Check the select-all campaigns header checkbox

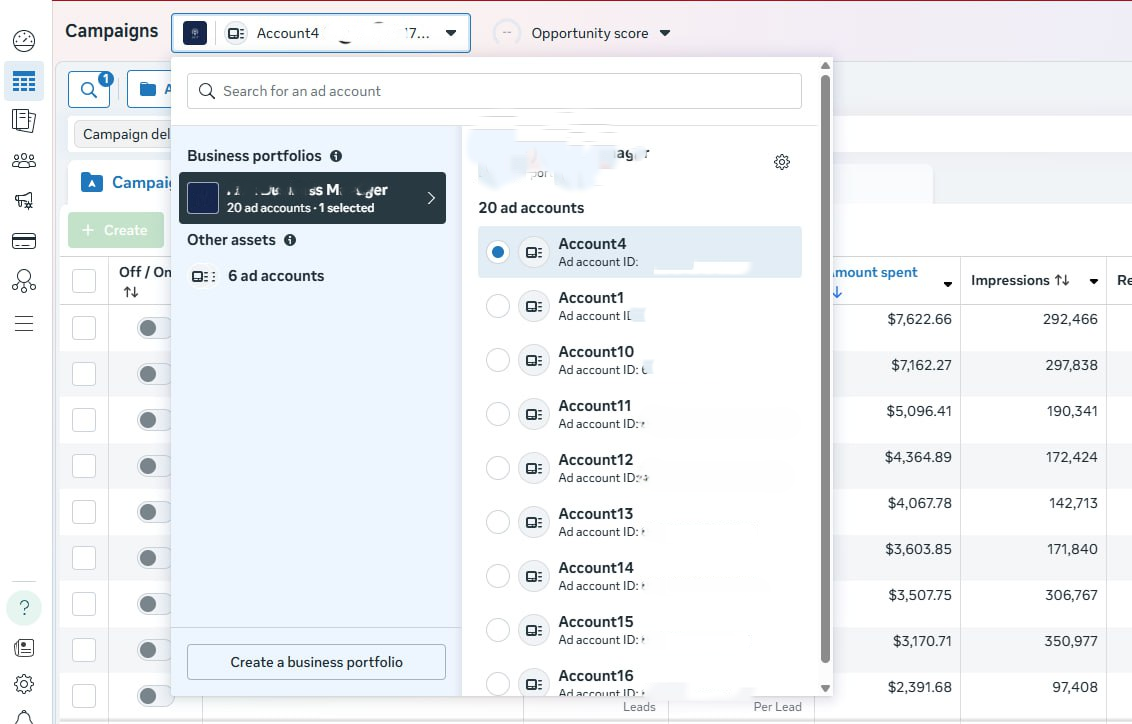[x=84, y=281]
